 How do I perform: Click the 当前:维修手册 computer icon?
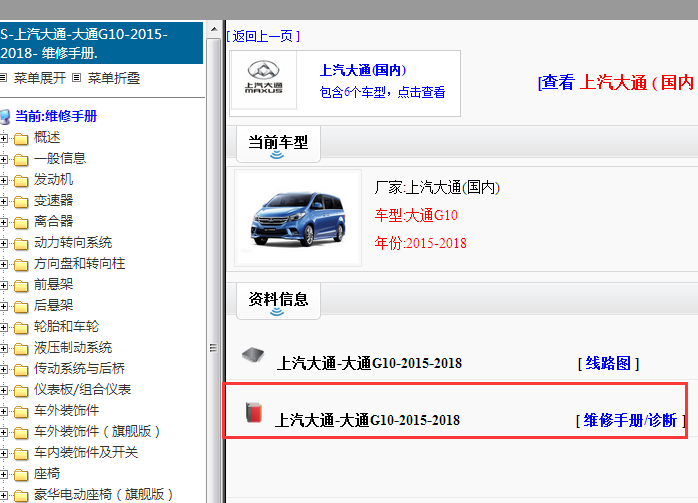click(5, 117)
